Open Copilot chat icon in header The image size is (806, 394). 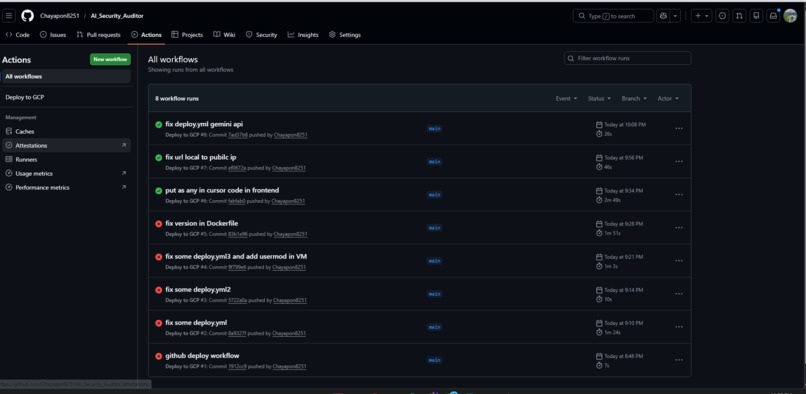(663, 16)
